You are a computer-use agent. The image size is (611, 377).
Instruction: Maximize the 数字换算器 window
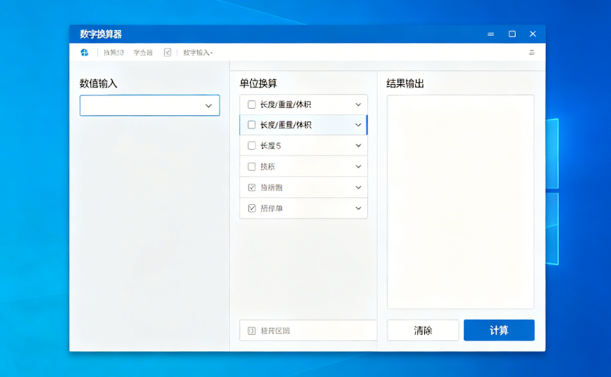pos(512,34)
